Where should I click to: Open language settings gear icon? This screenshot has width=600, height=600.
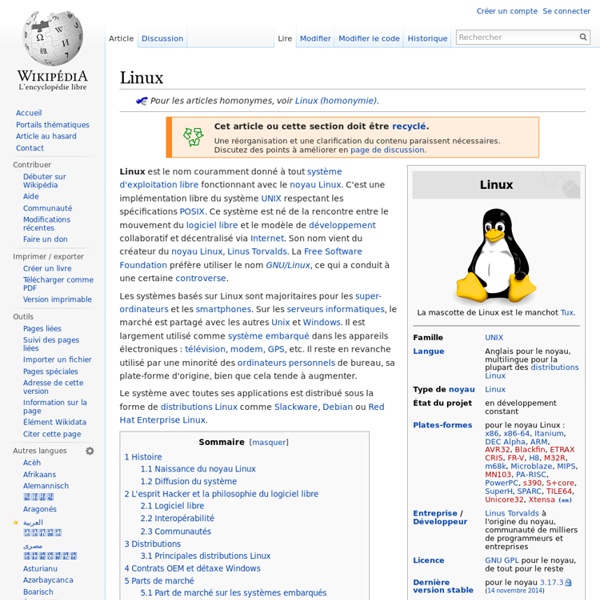(x=90, y=451)
